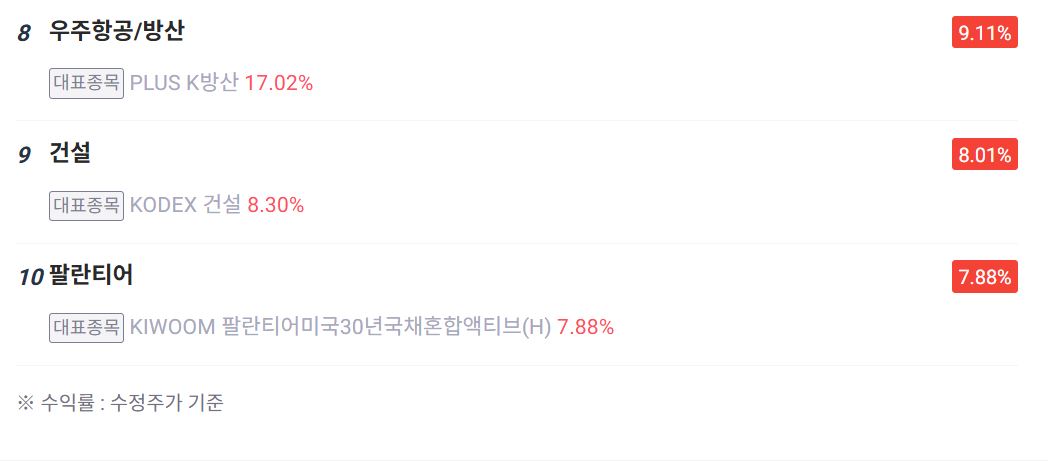Click the 8.30% return figure

276,205
